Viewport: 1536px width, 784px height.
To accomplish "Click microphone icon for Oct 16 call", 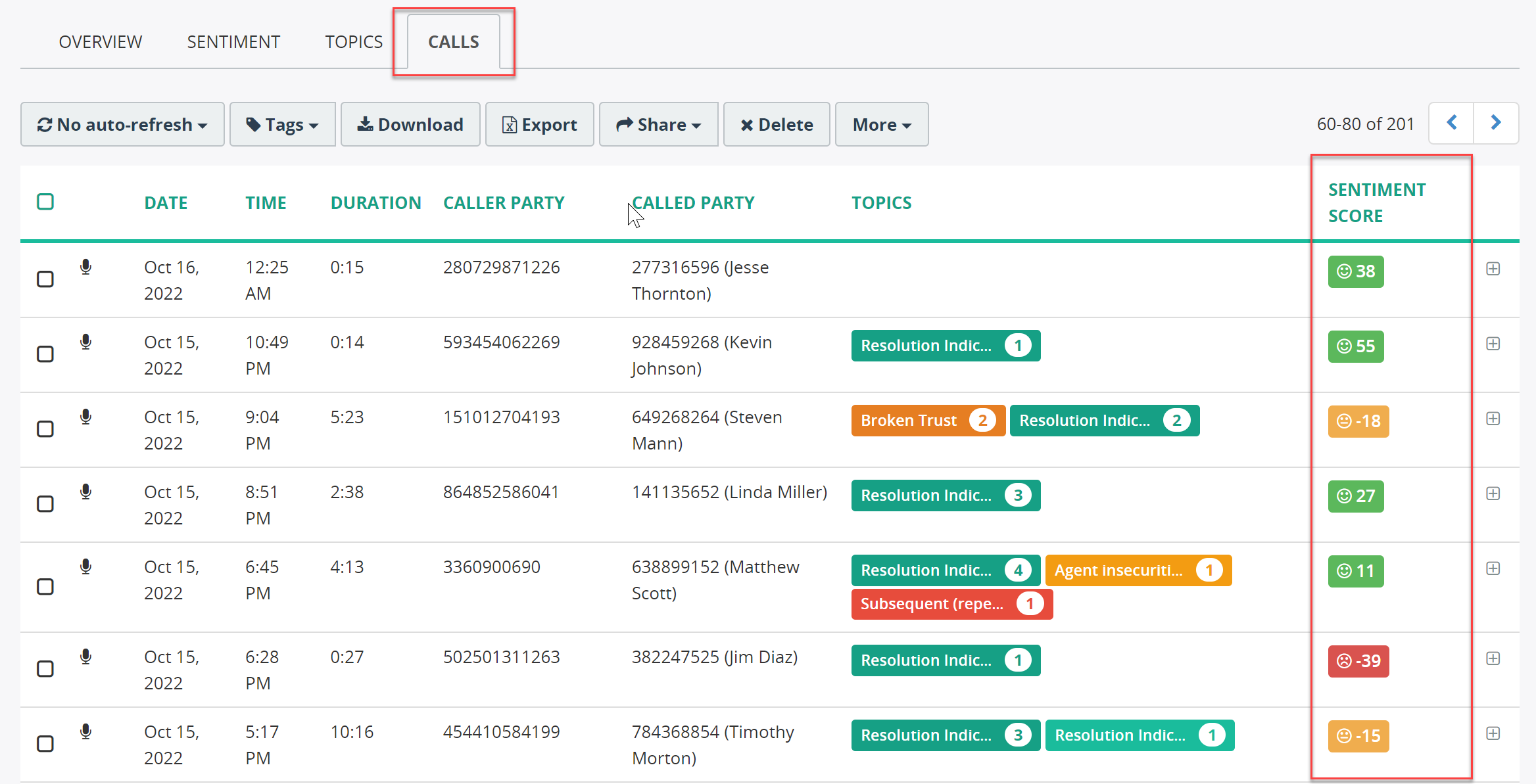I will [85, 267].
